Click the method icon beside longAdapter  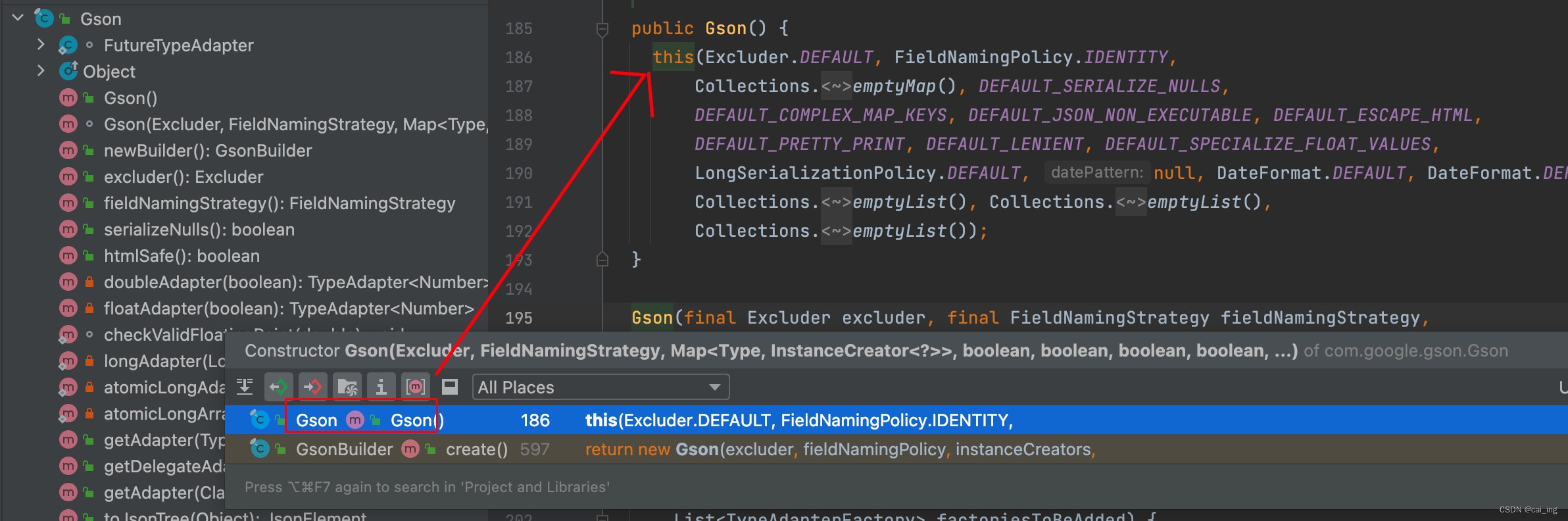[68, 361]
